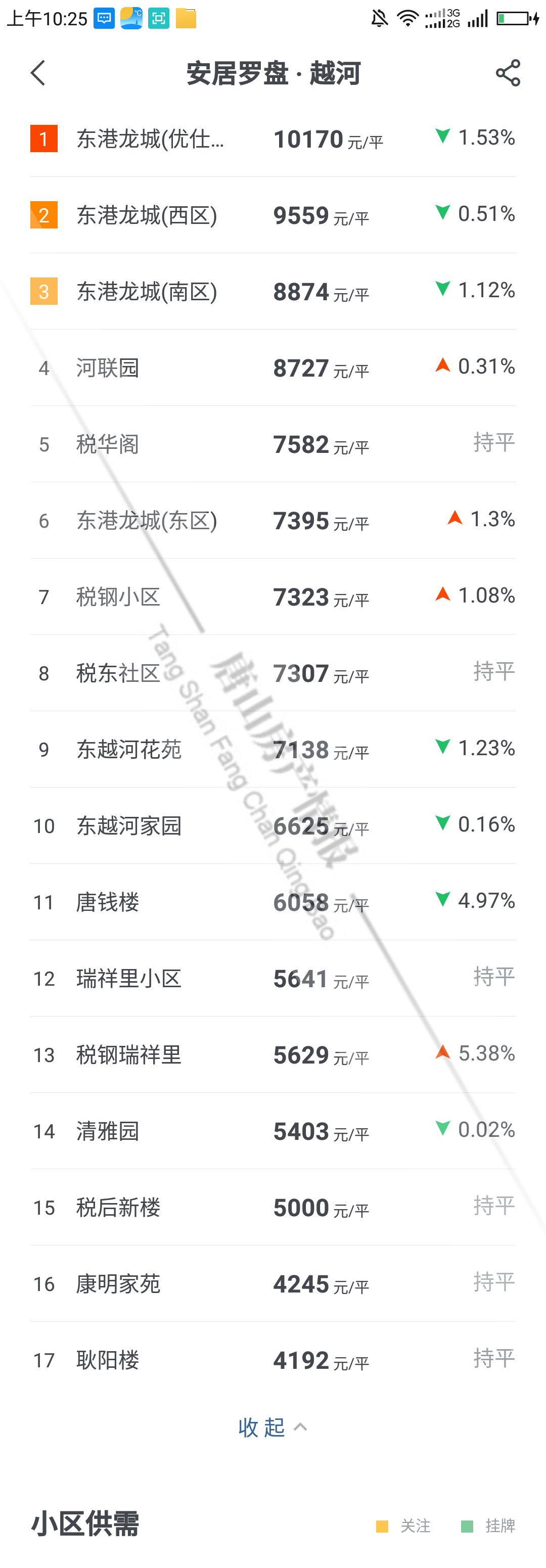Tap the 耿阳楼 row
This screenshot has width=546, height=1568.
108,1360
